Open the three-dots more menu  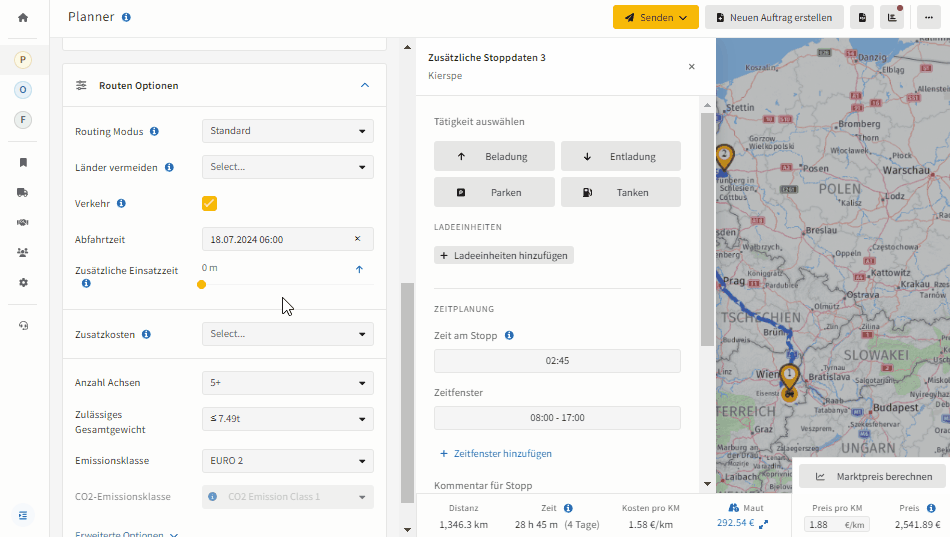click(929, 18)
